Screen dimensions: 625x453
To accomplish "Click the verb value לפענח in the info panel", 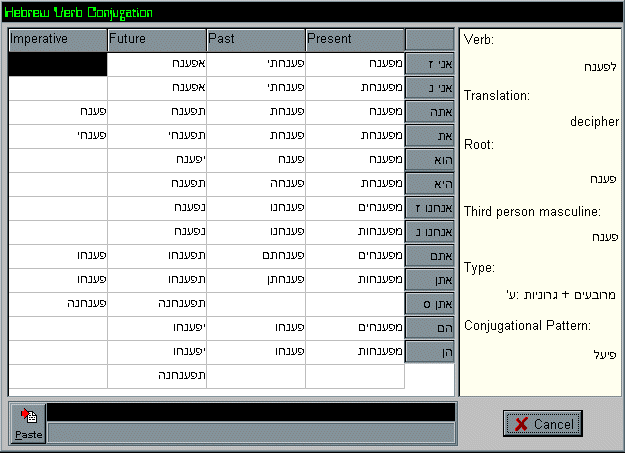I will 600,67.
